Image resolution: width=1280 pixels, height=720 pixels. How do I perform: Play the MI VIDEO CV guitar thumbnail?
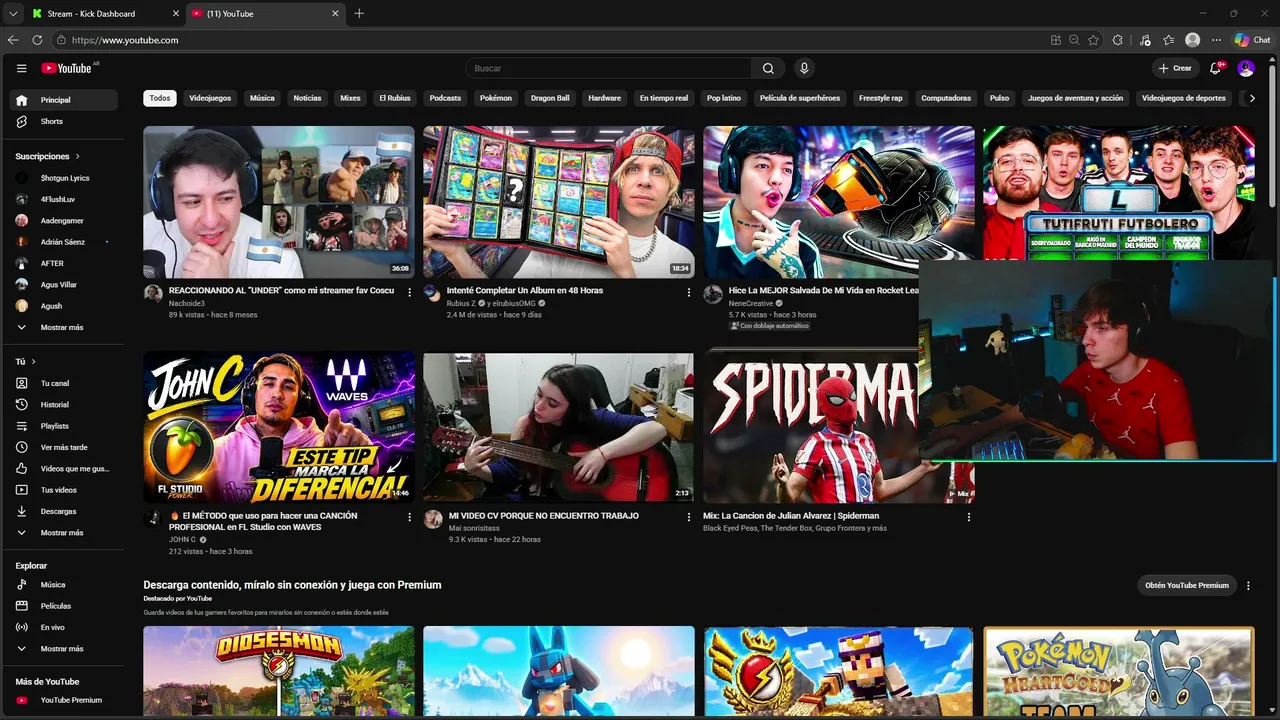(x=558, y=427)
